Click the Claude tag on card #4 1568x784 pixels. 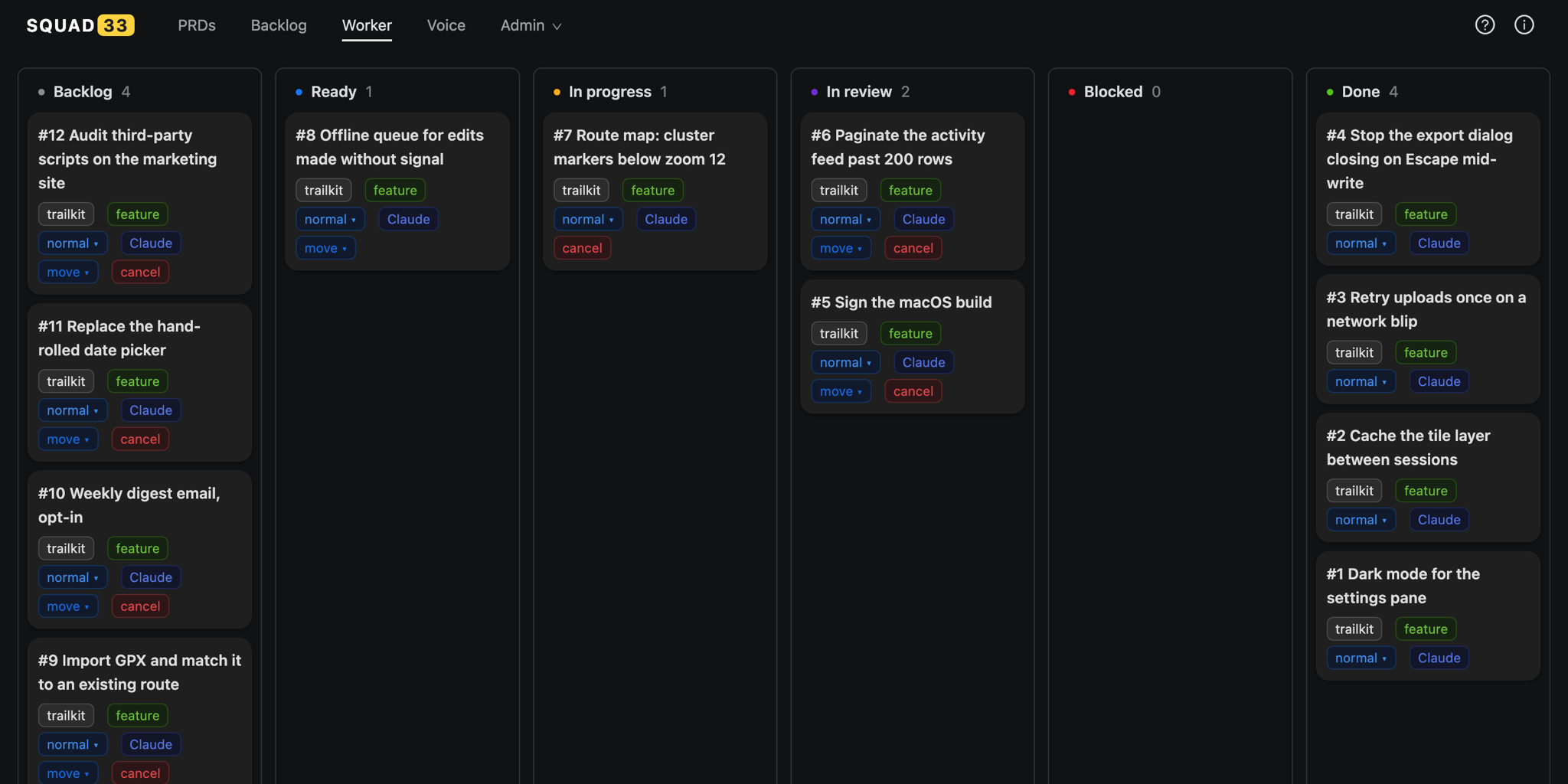click(1439, 243)
